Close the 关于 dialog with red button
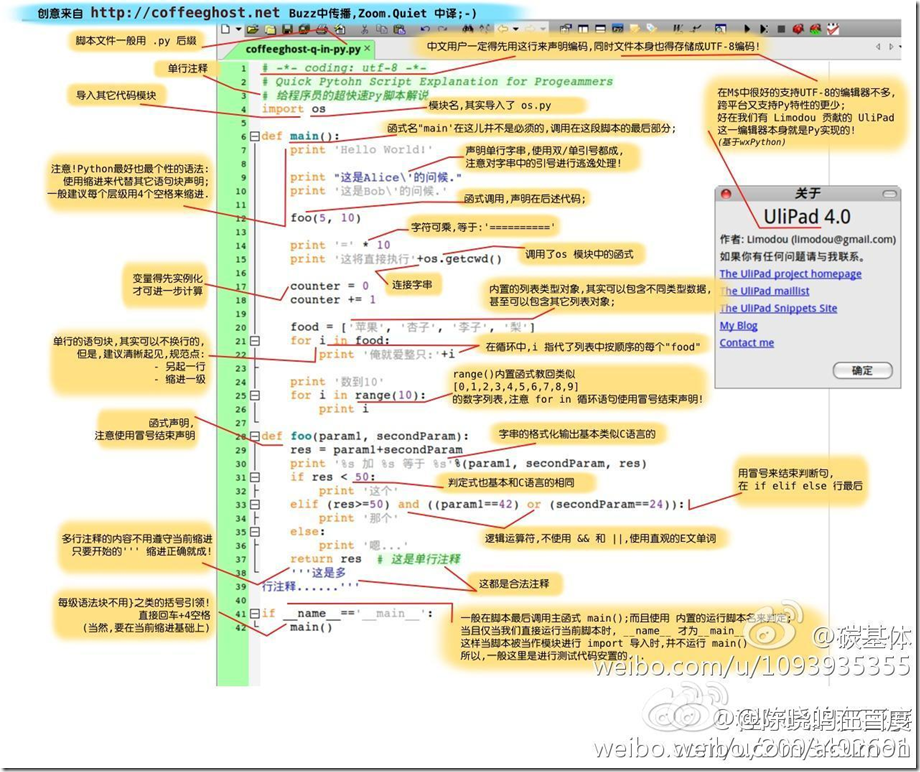This screenshot has height=772, width=920. pos(726,194)
